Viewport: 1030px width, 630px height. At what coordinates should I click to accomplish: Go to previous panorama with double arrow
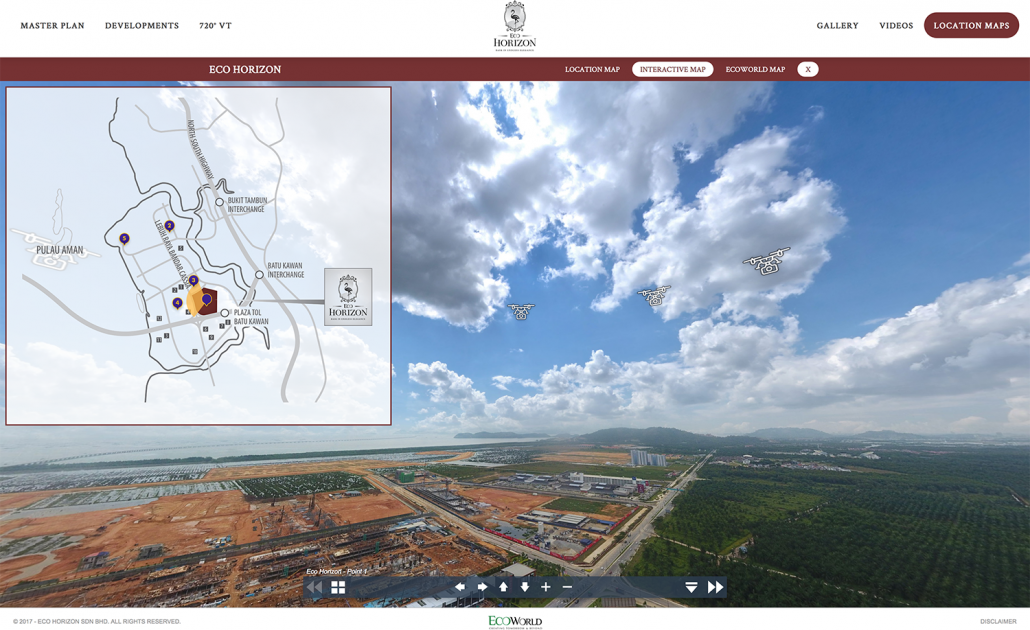(315, 587)
